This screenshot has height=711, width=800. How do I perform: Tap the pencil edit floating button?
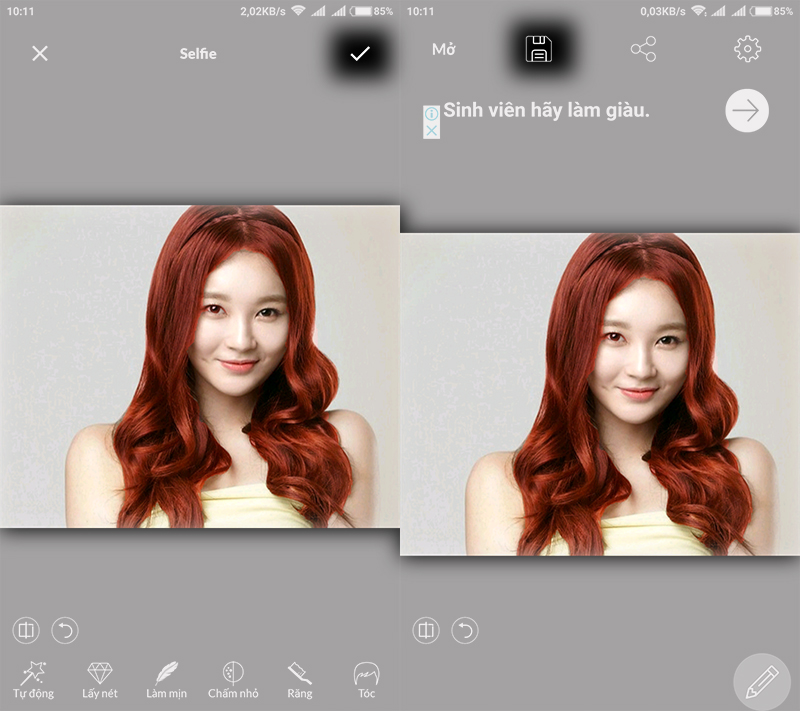(762, 682)
